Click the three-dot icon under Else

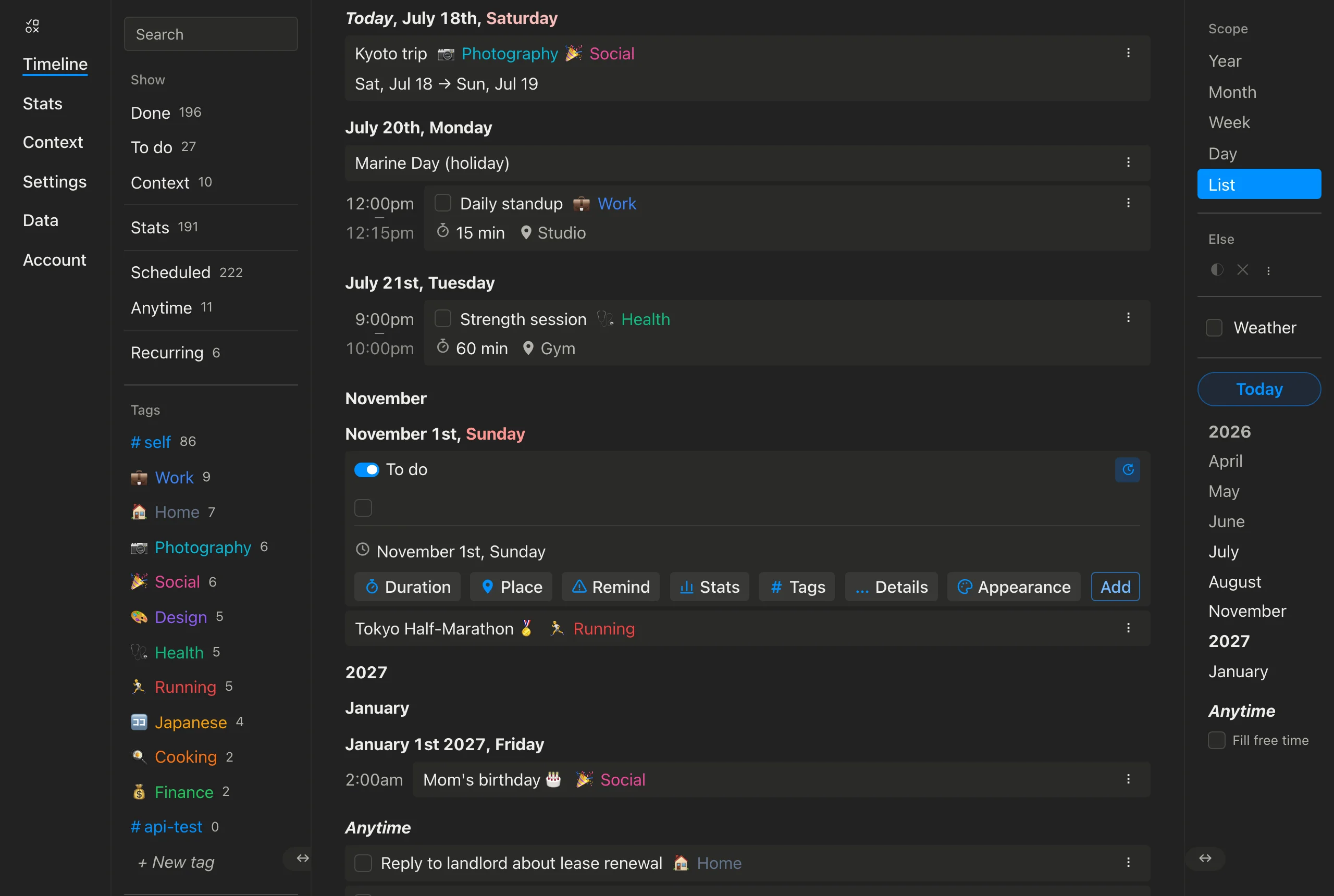coord(1268,271)
